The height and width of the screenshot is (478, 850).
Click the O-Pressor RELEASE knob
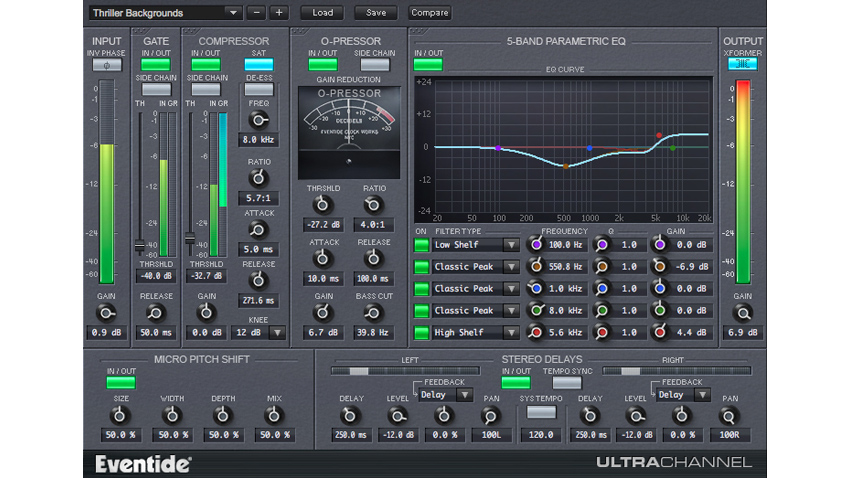[373, 259]
